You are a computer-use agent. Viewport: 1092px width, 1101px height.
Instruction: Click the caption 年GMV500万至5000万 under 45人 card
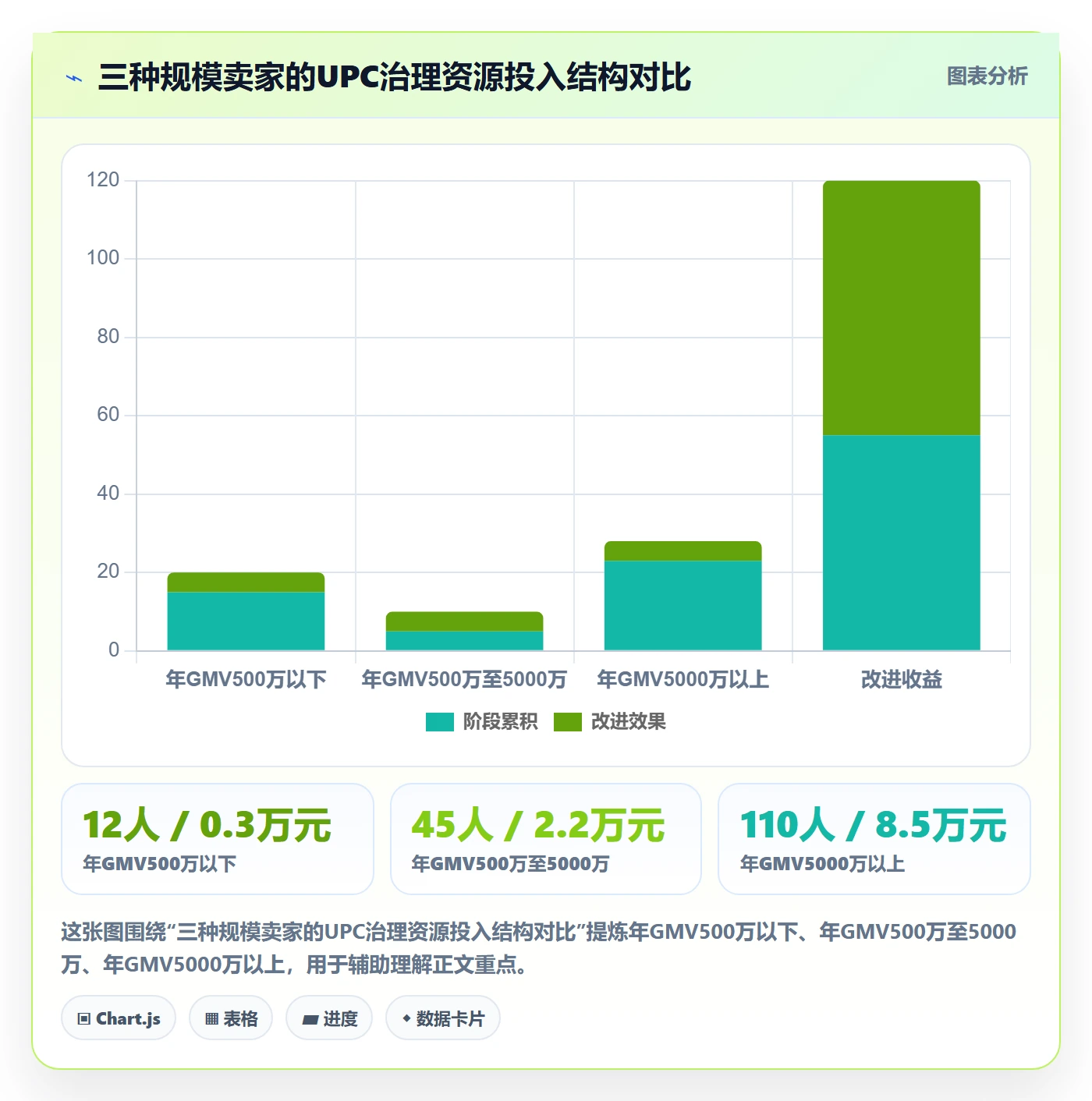click(510, 864)
